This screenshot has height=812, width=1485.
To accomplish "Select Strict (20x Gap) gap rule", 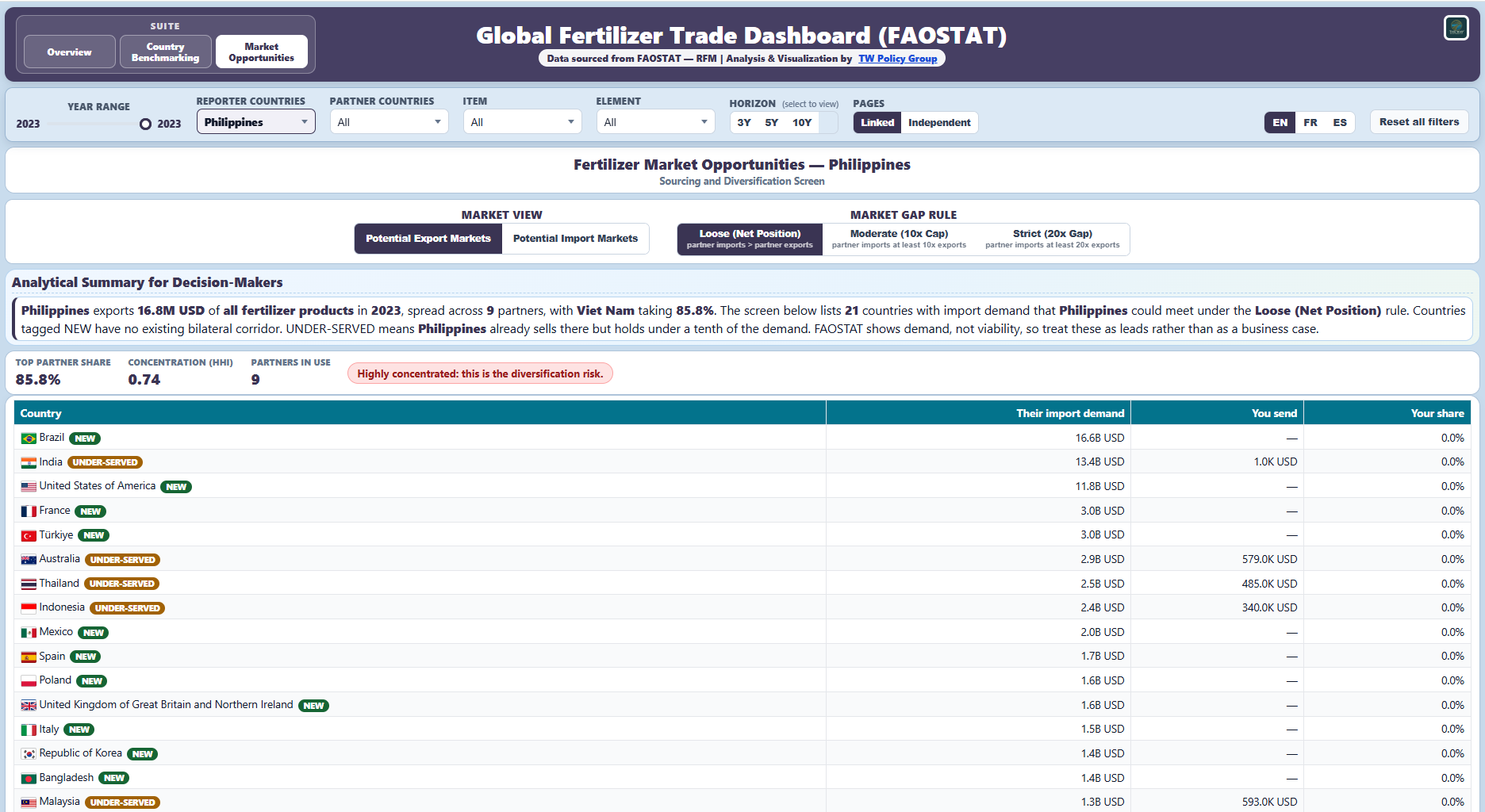I will (1053, 239).
